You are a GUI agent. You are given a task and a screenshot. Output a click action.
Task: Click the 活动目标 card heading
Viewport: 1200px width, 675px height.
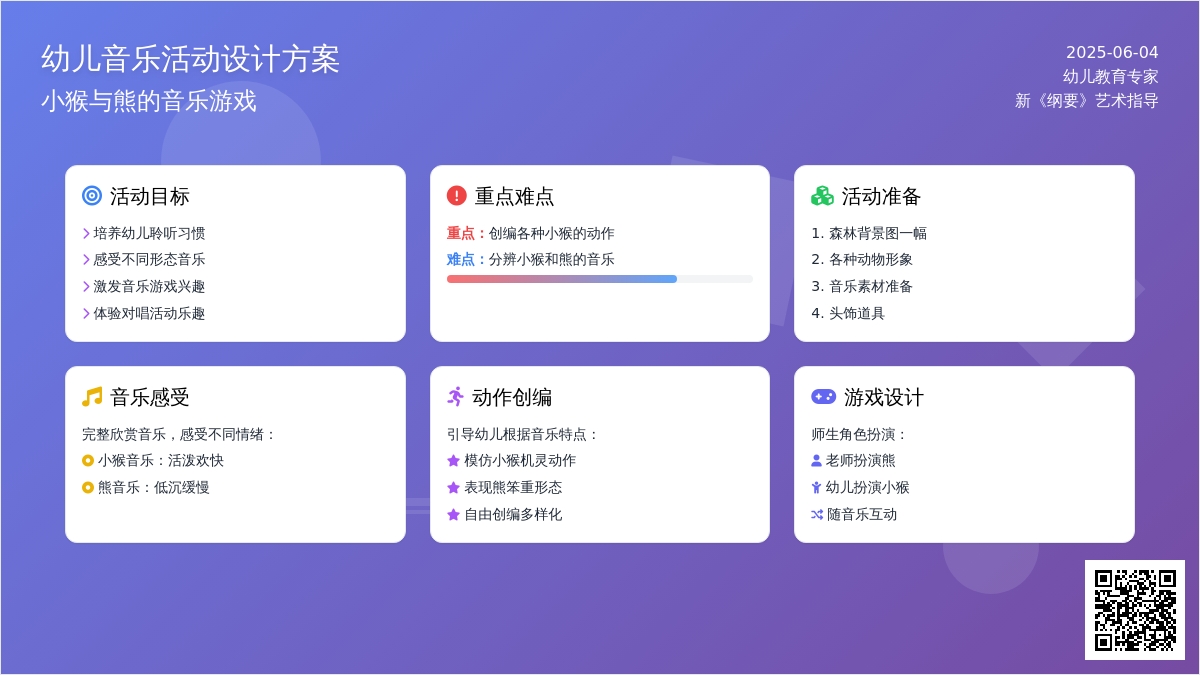(150, 196)
